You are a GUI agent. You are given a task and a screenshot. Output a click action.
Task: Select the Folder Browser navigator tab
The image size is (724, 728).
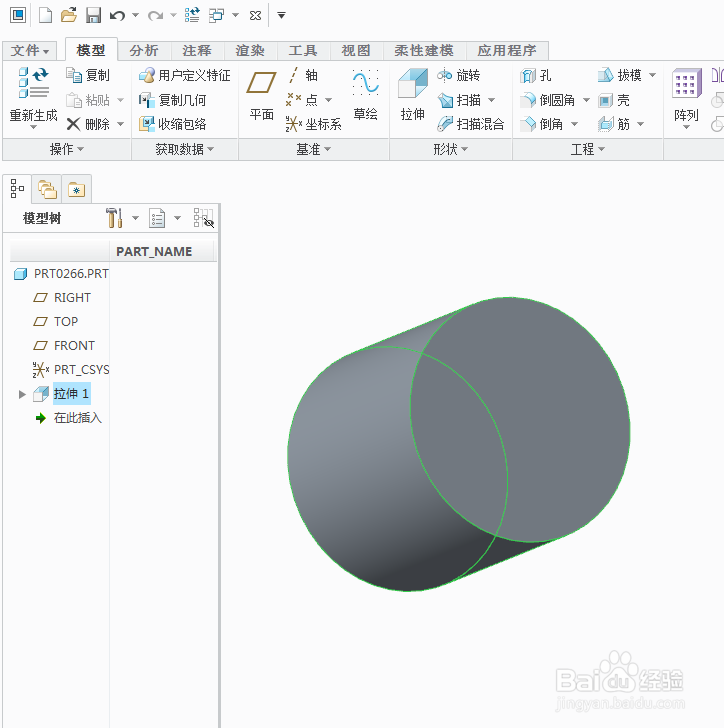click(47, 189)
